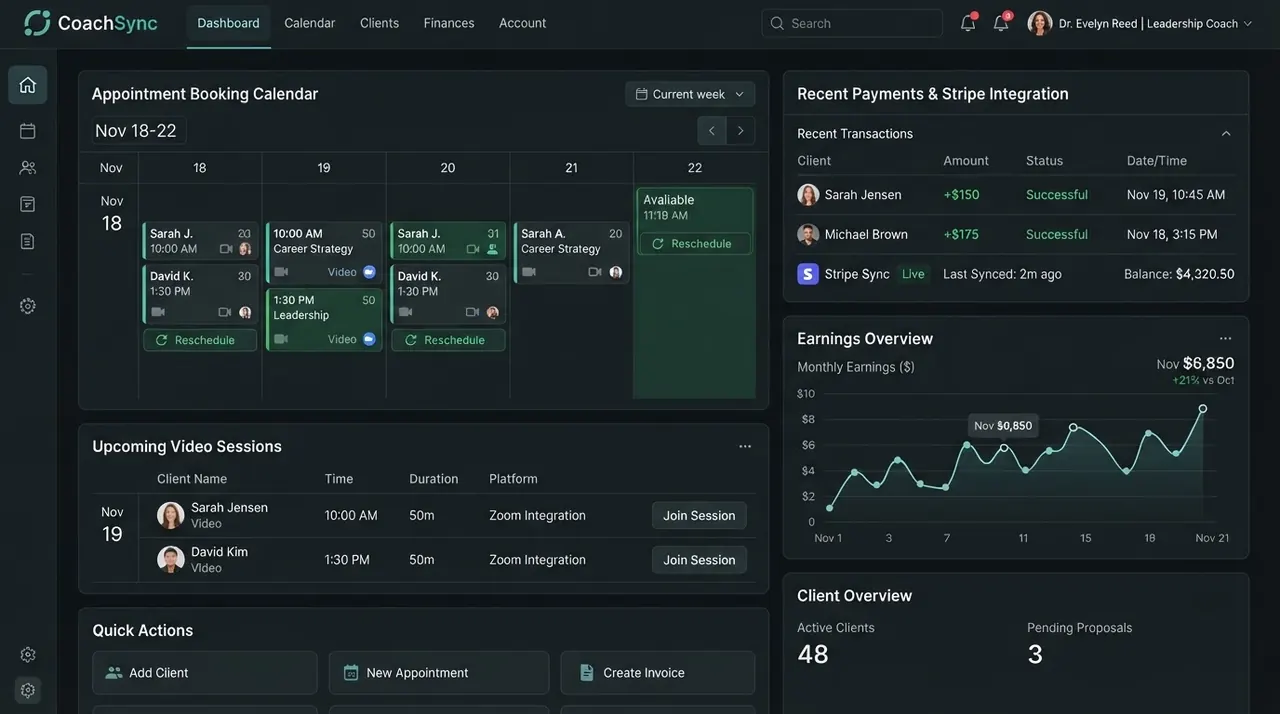Screen dimensions: 1280x714
Task: Click the New Appointment quick action
Action: [x=439, y=673]
